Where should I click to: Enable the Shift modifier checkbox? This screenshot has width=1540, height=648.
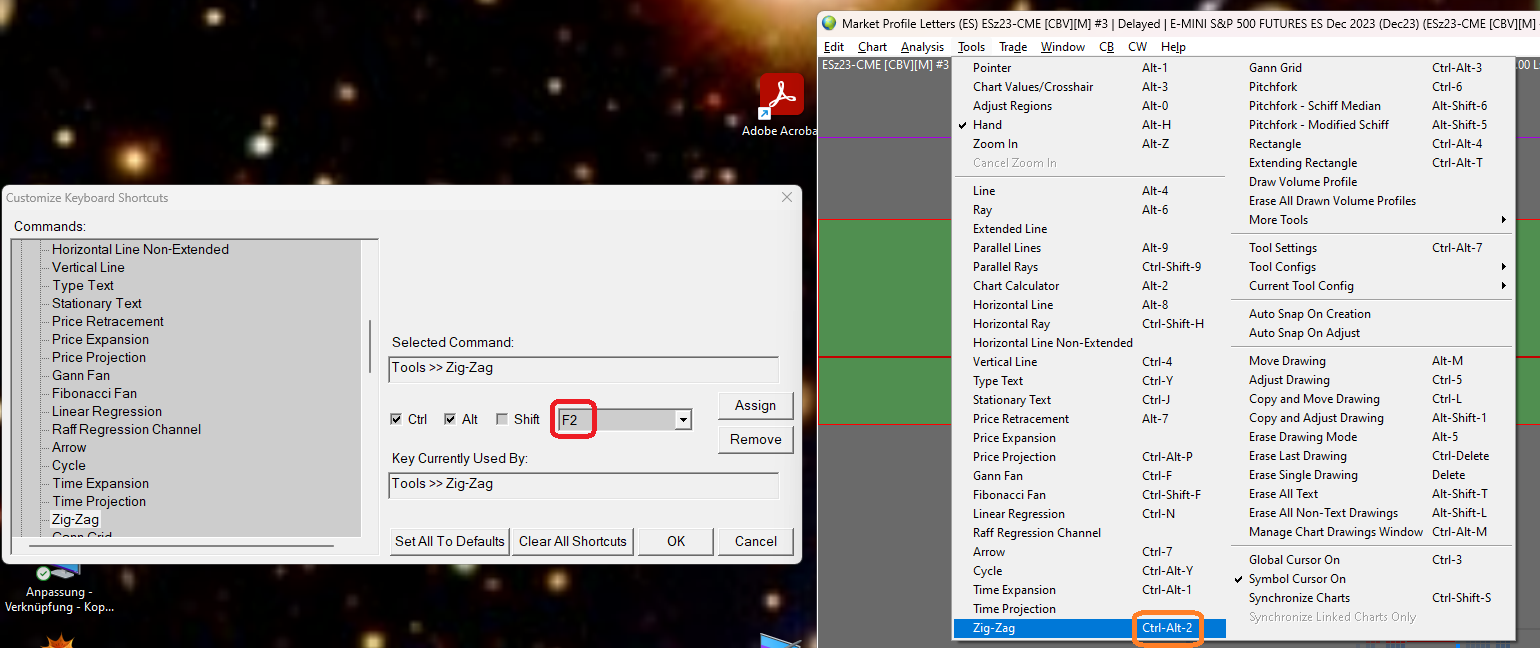click(502, 419)
